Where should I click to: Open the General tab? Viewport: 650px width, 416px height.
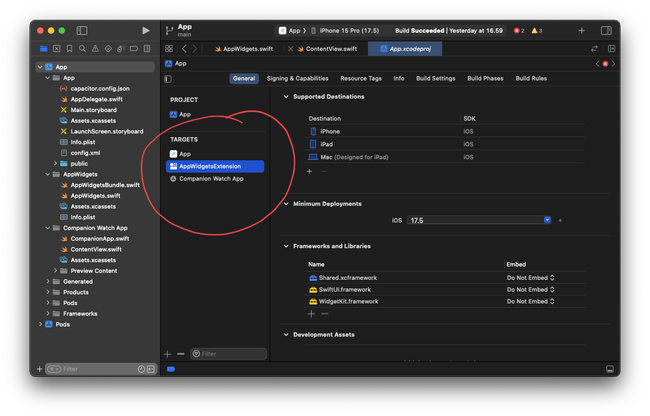pos(244,78)
